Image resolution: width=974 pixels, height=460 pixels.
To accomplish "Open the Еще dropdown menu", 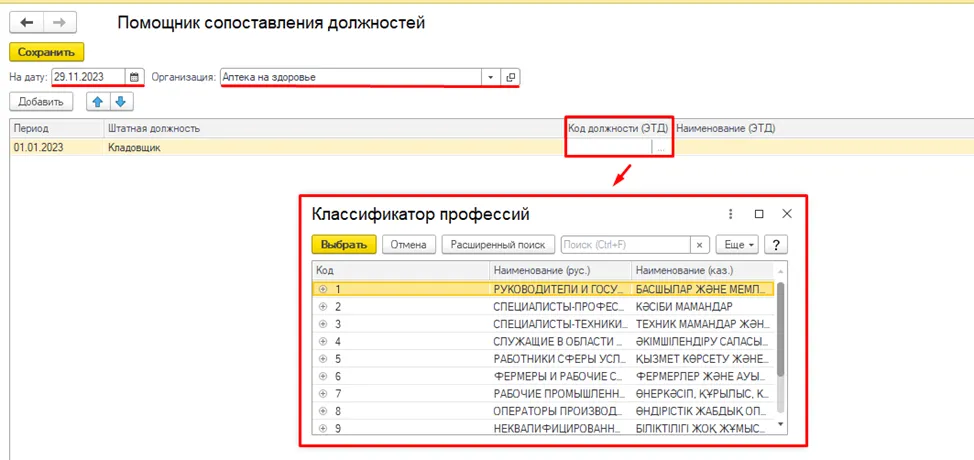I will pyautogui.click(x=738, y=245).
